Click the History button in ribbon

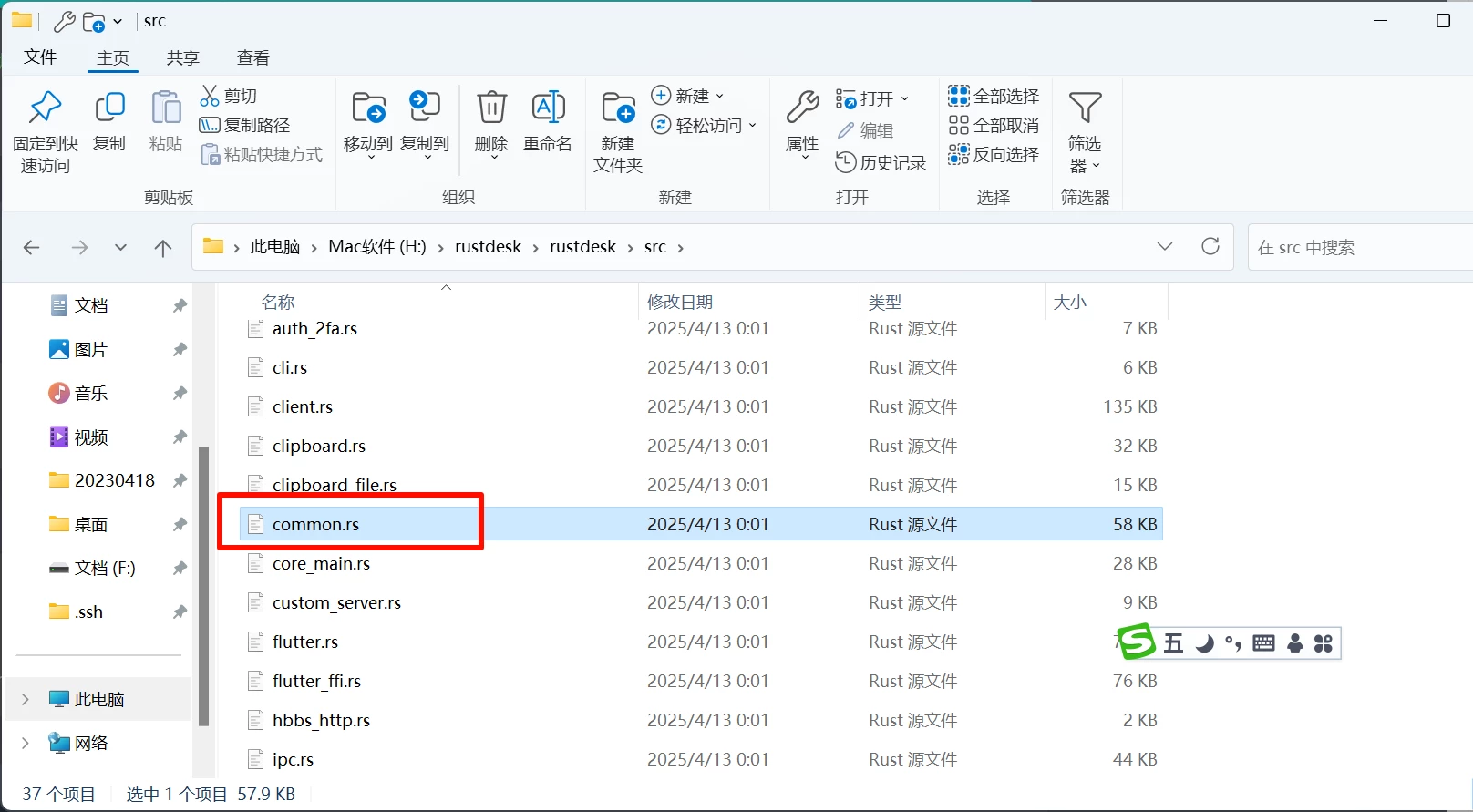[x=881, y=162]
